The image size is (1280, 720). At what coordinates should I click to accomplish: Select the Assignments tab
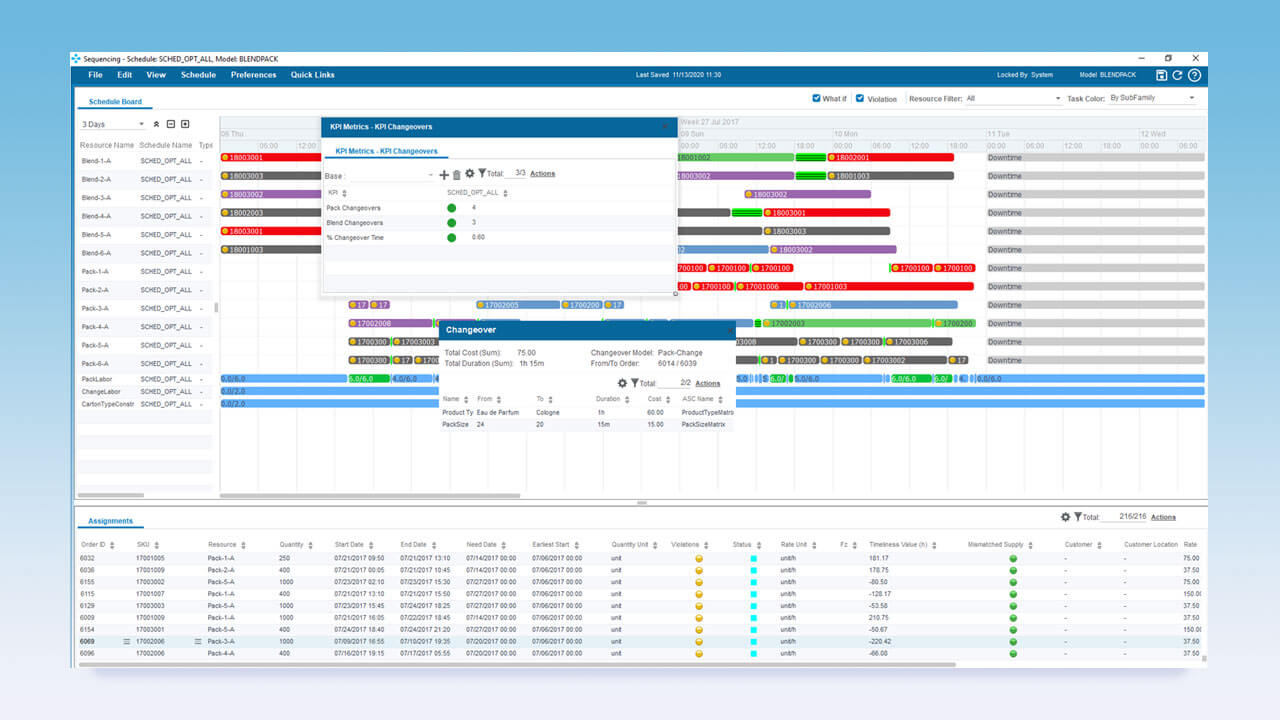pos(110,521)
